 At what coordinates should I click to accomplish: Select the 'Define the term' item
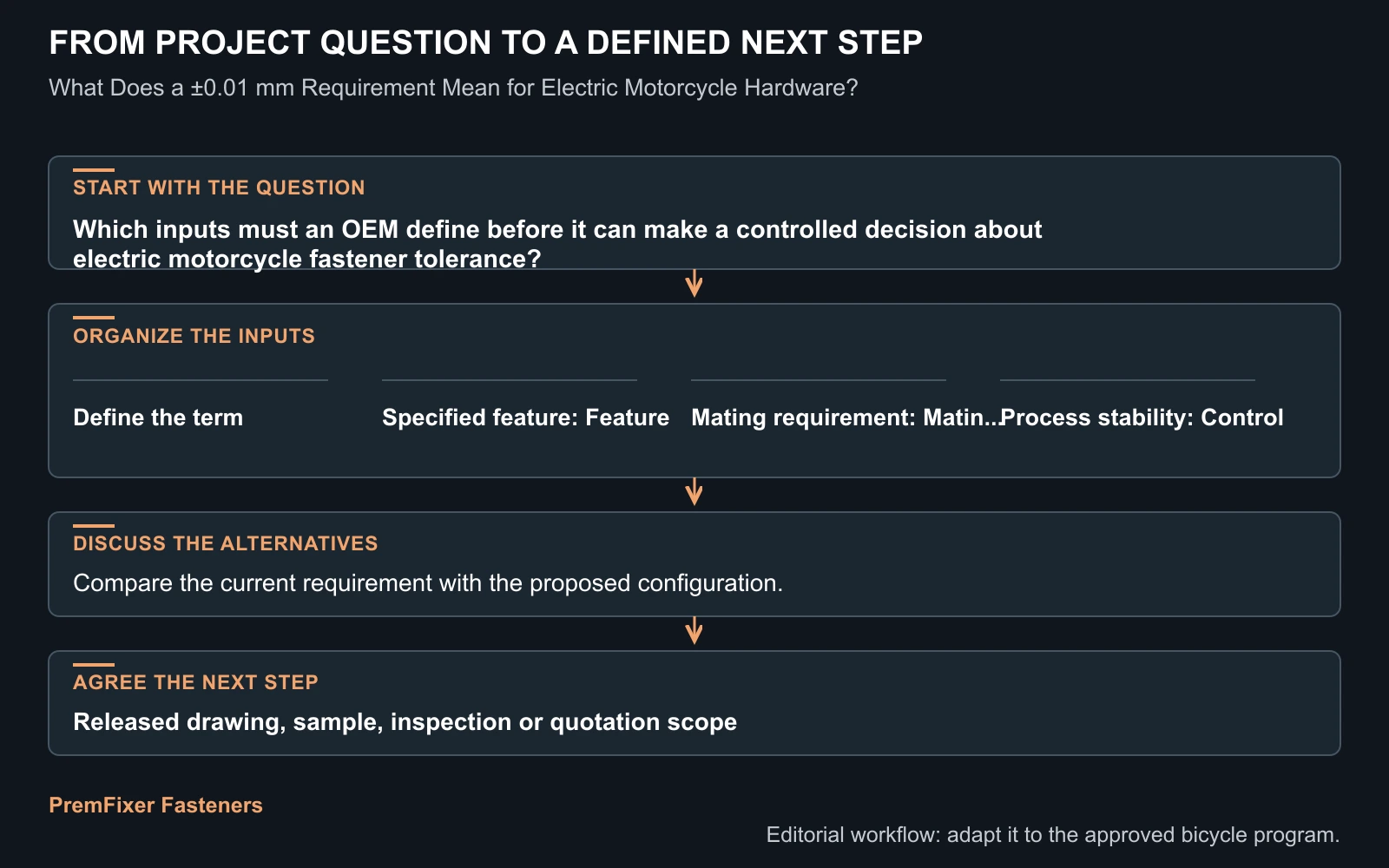click(158, 418)
